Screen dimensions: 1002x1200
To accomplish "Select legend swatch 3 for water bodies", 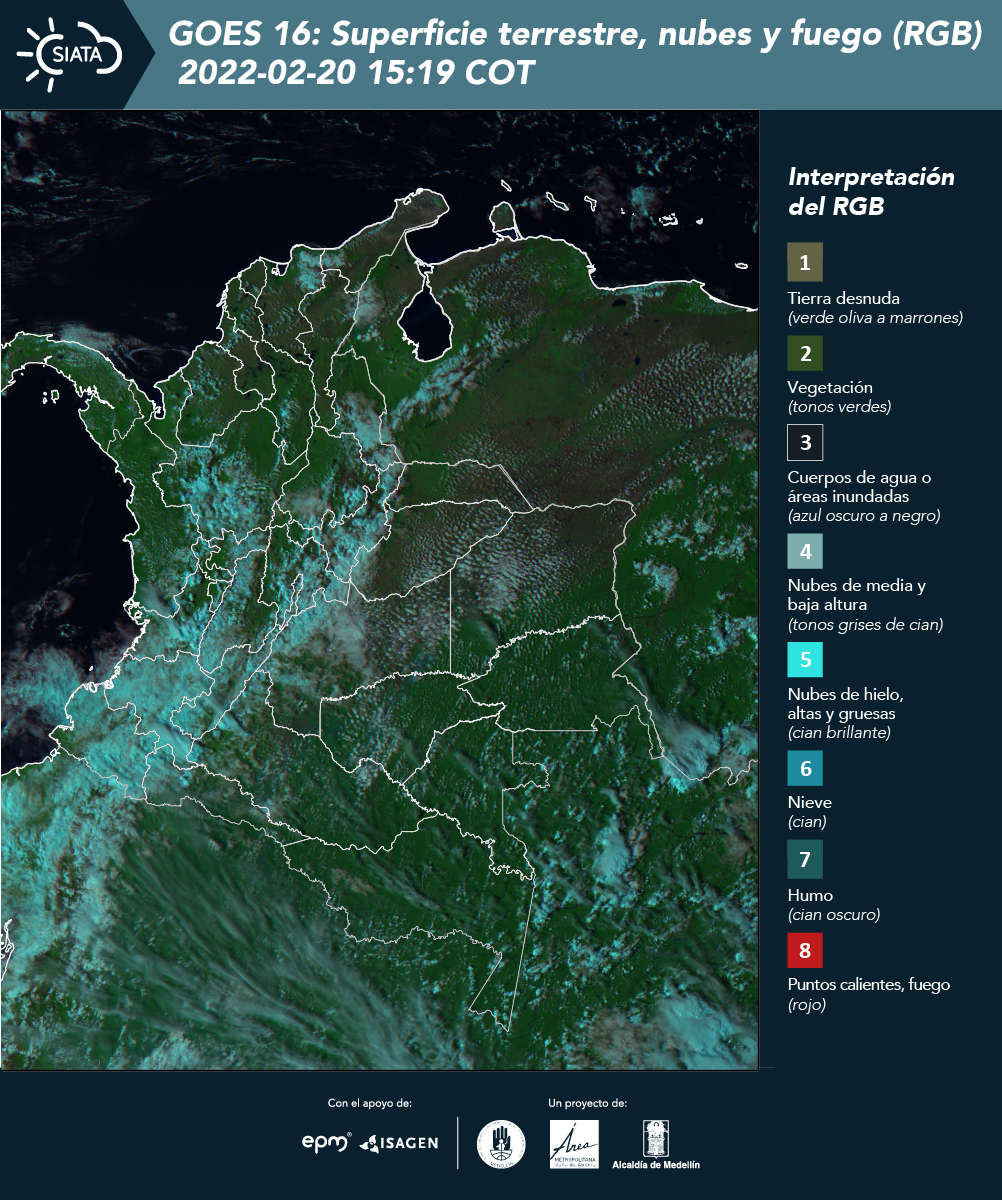I will pyautogui.click(x=805, y=442).
